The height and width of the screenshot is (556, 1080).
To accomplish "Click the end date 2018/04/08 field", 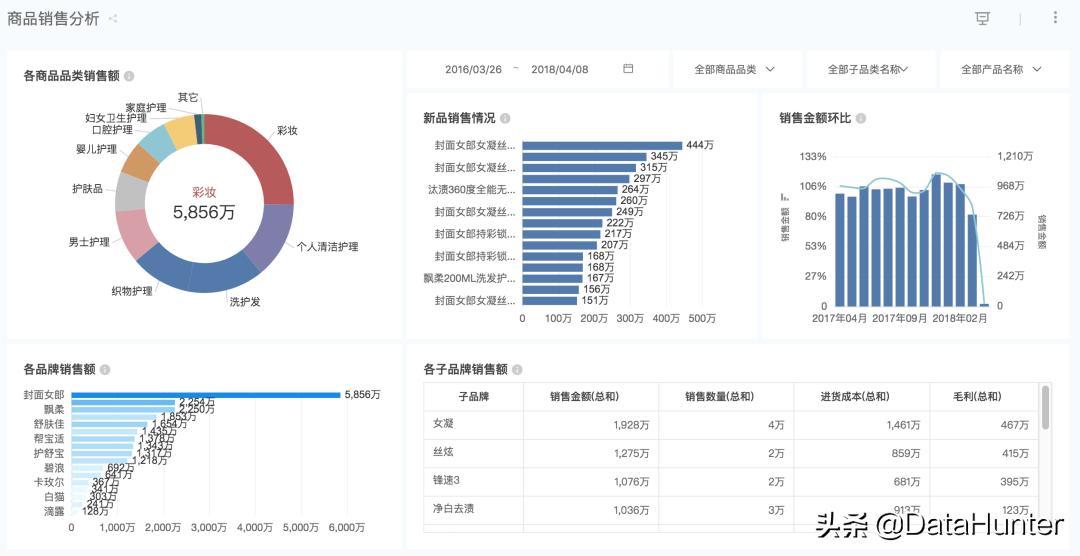I will click(559, 70).
